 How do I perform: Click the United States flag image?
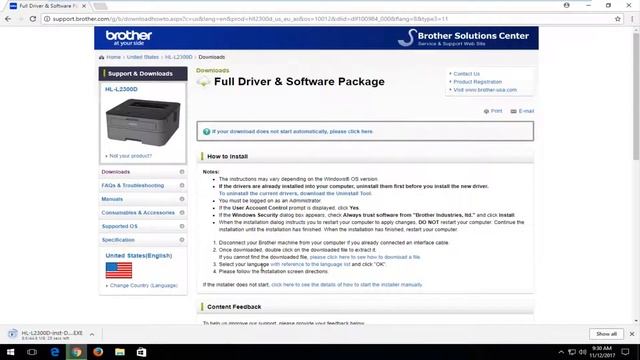tap(119, 270)
